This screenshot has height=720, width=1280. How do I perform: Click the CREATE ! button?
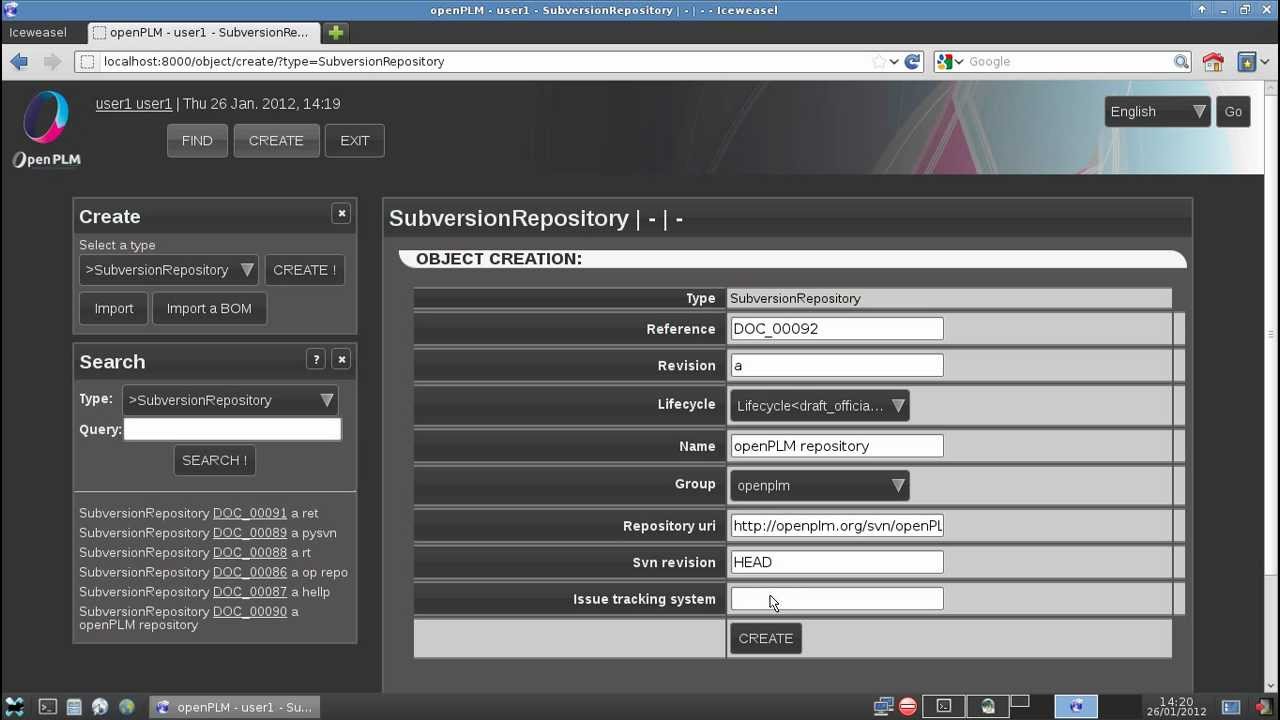click(305, 270)
